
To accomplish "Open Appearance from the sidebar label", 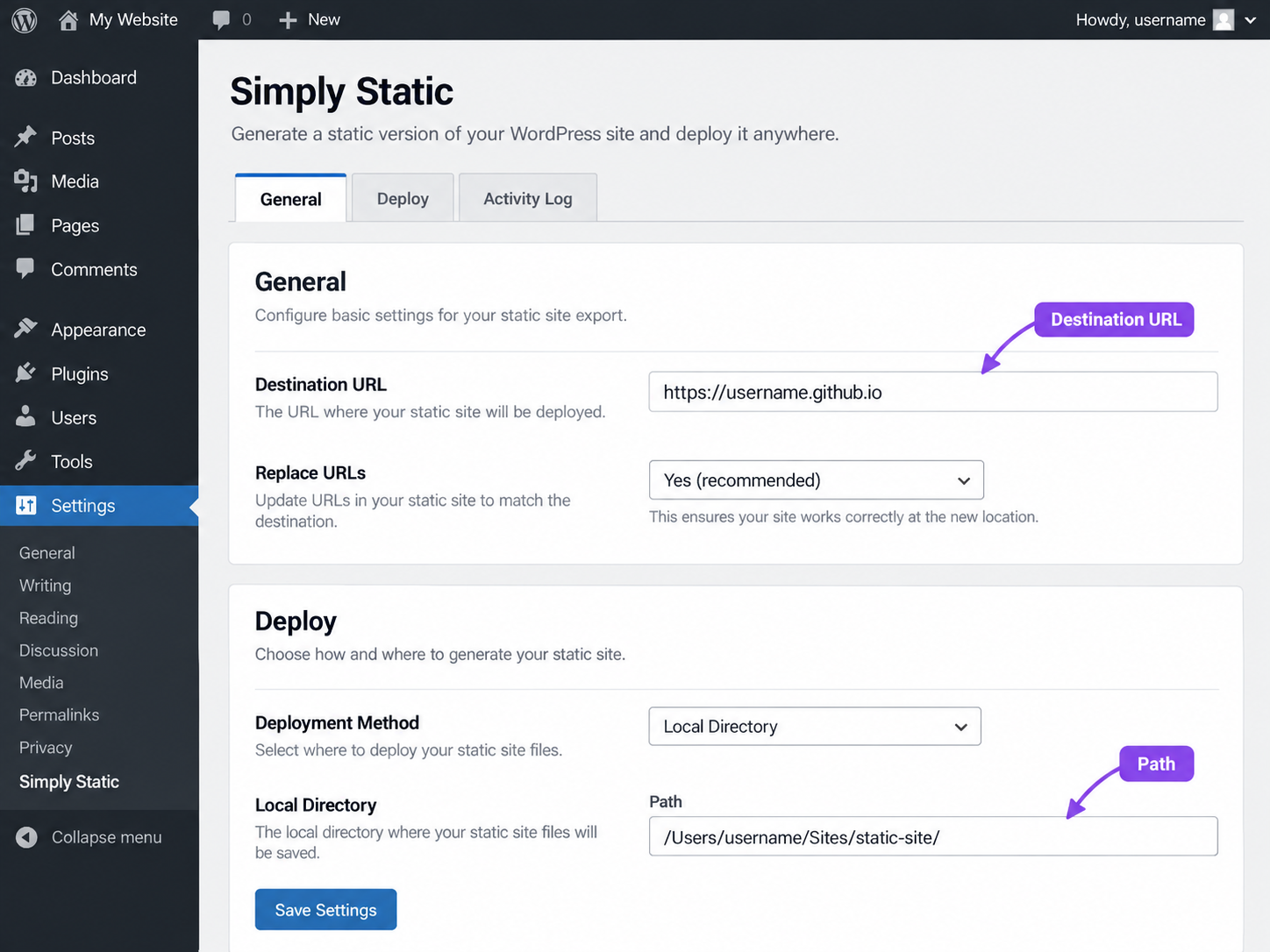I will pos(98,330).
